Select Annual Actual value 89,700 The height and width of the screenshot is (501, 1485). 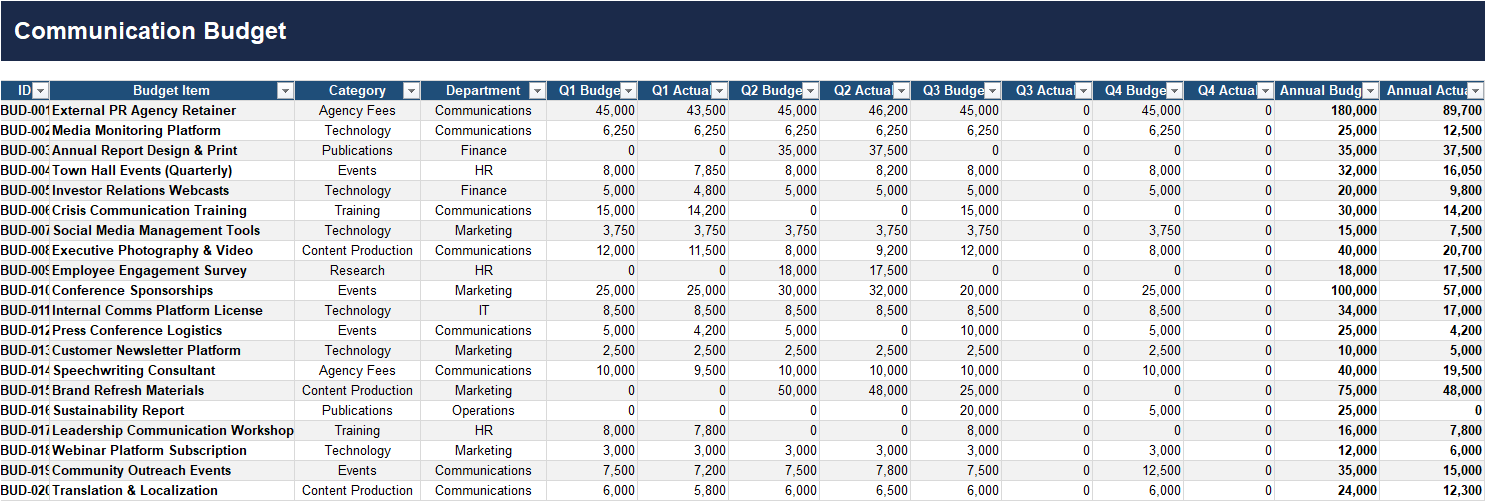click(x=1432, y=111)
